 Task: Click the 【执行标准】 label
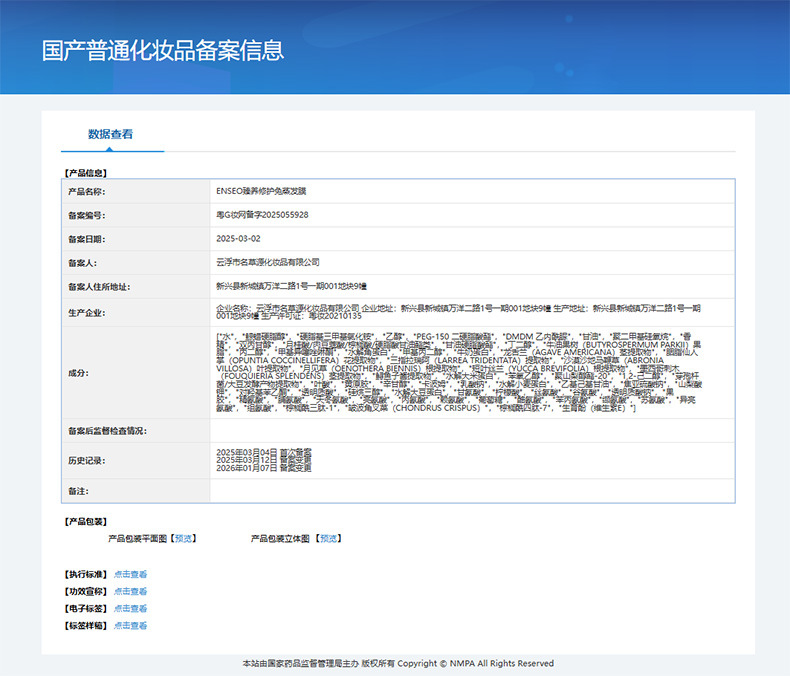pyautogui.click(x=86, y=574)
